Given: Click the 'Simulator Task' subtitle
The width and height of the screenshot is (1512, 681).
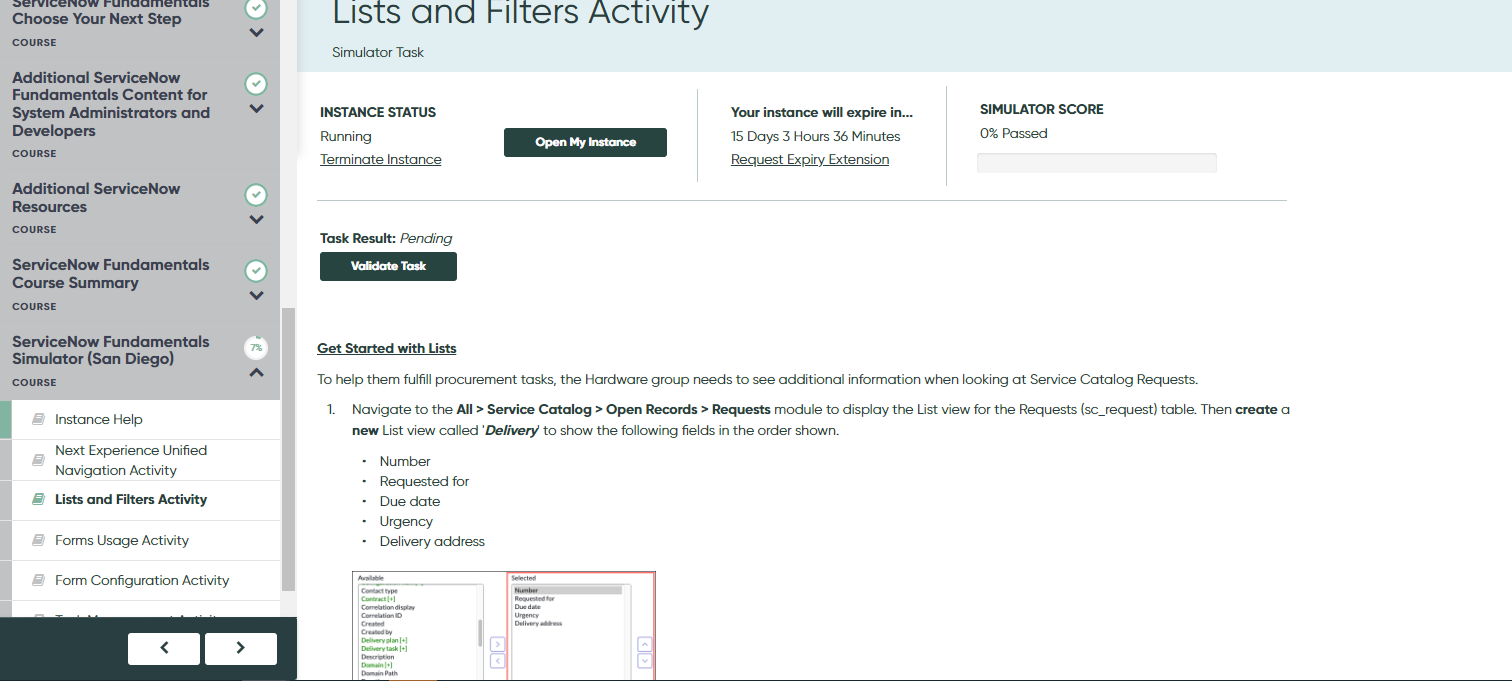Looking at the screenshot, I should pyautogui.click(x=378, y=52).
